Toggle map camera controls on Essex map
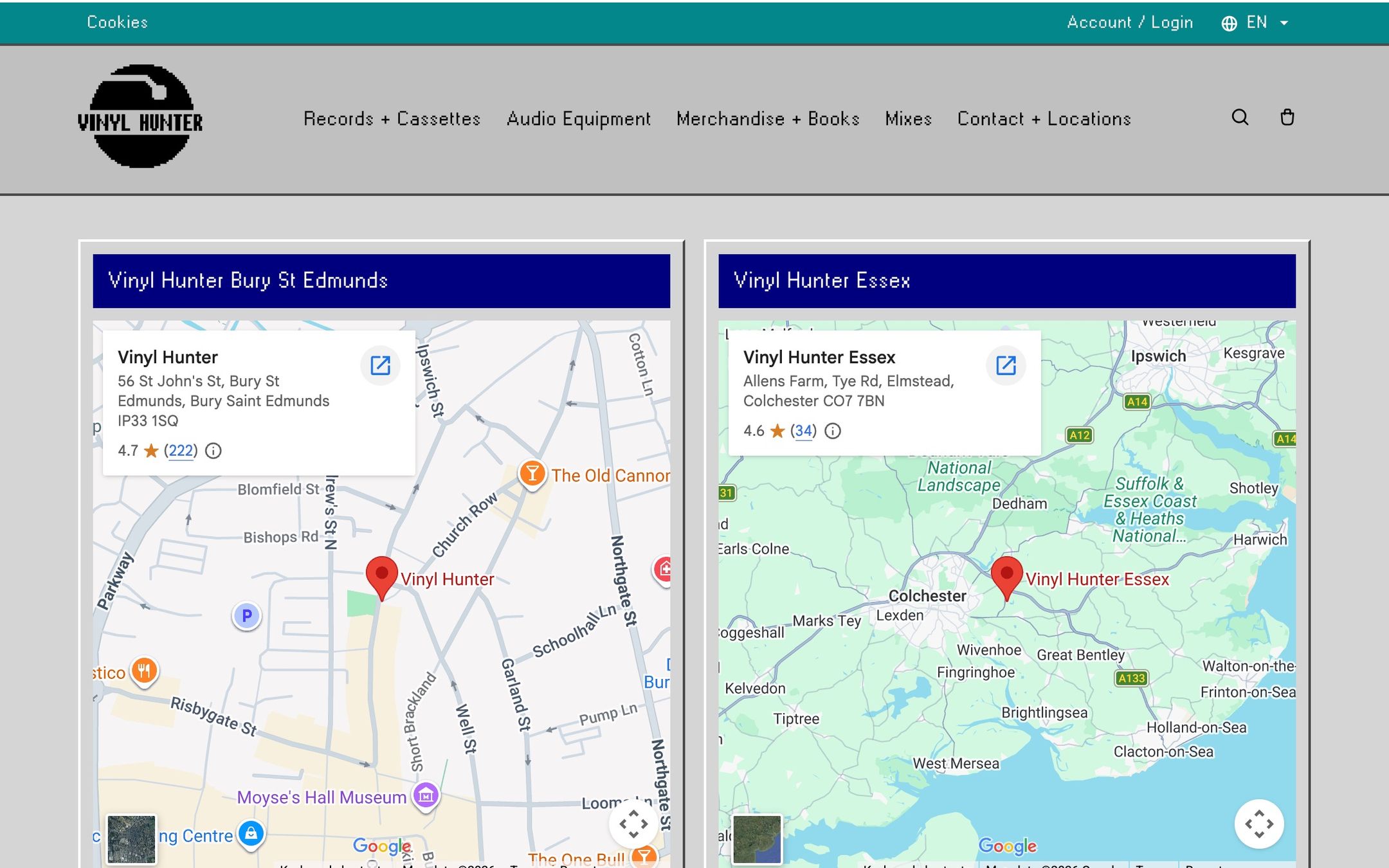The width and height of the screenshot is (1389, 868). (1259, 824)
